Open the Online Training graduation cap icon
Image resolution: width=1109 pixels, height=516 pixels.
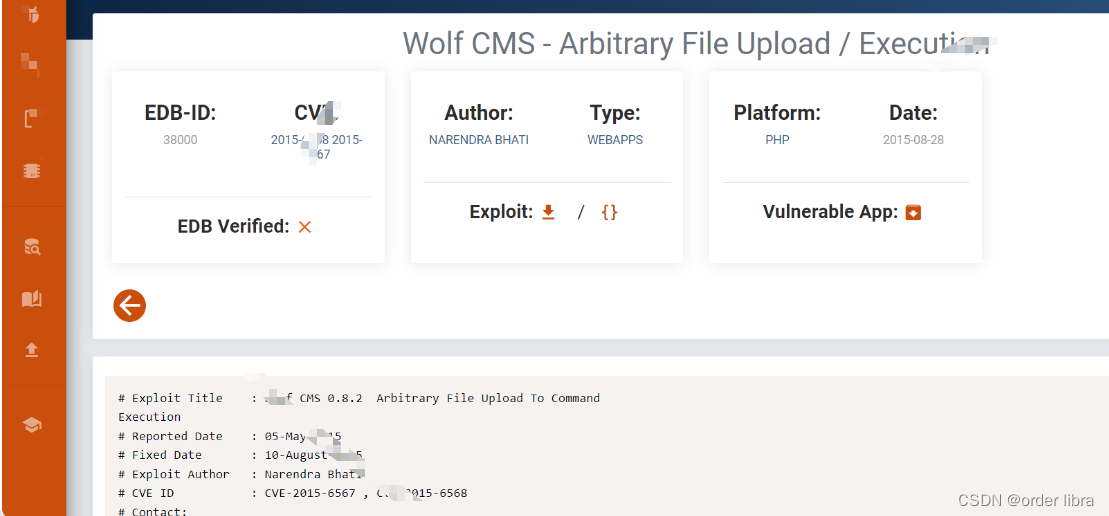coord(32,424)
